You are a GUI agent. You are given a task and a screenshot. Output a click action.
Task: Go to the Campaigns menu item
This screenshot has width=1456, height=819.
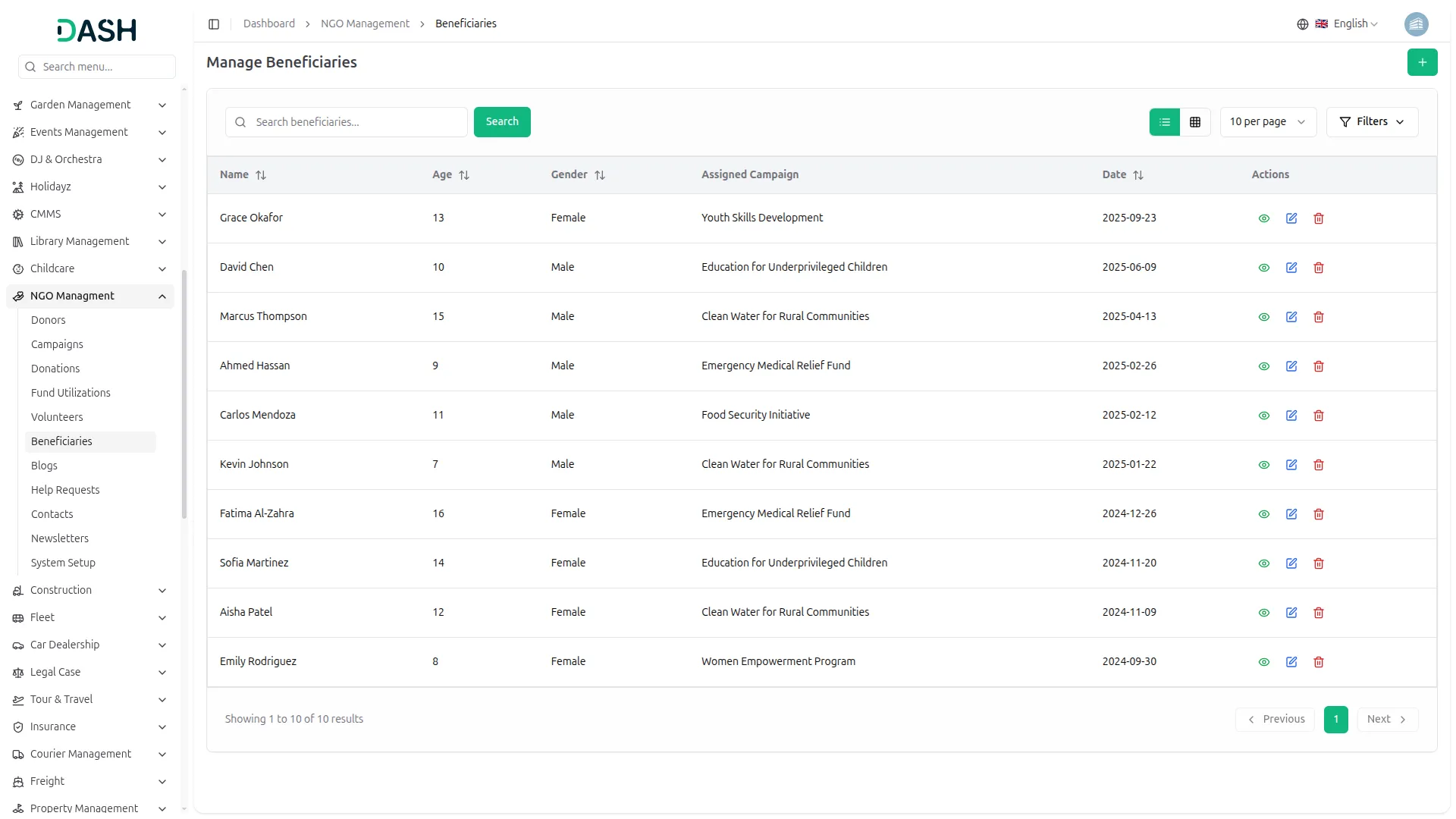pyautogui.click(x=57, y=344)
